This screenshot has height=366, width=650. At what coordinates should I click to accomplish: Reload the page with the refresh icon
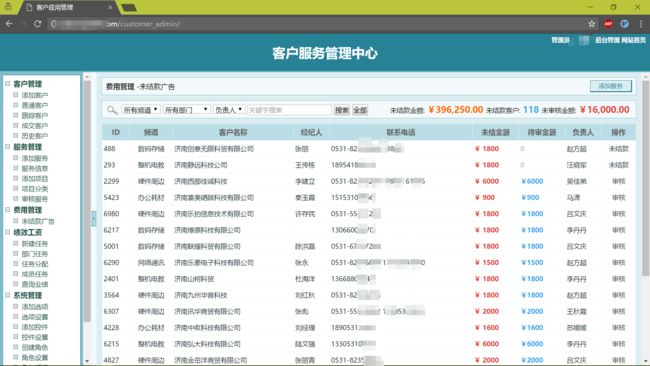point(37,24)
